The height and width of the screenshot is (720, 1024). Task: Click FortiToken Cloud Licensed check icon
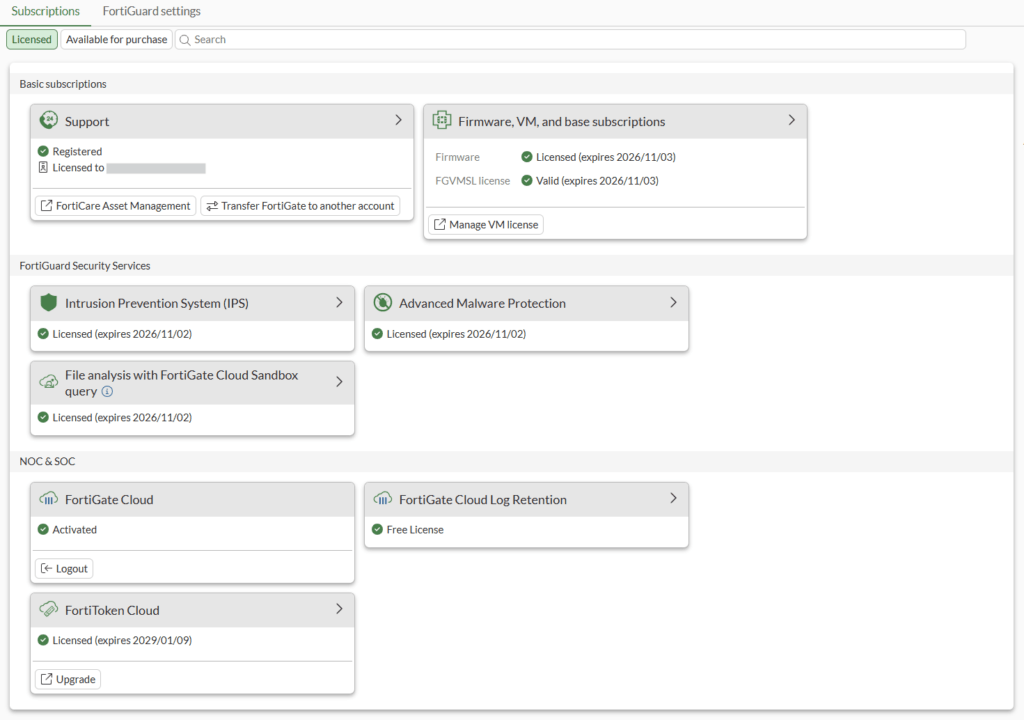click(x=43, y=640)
